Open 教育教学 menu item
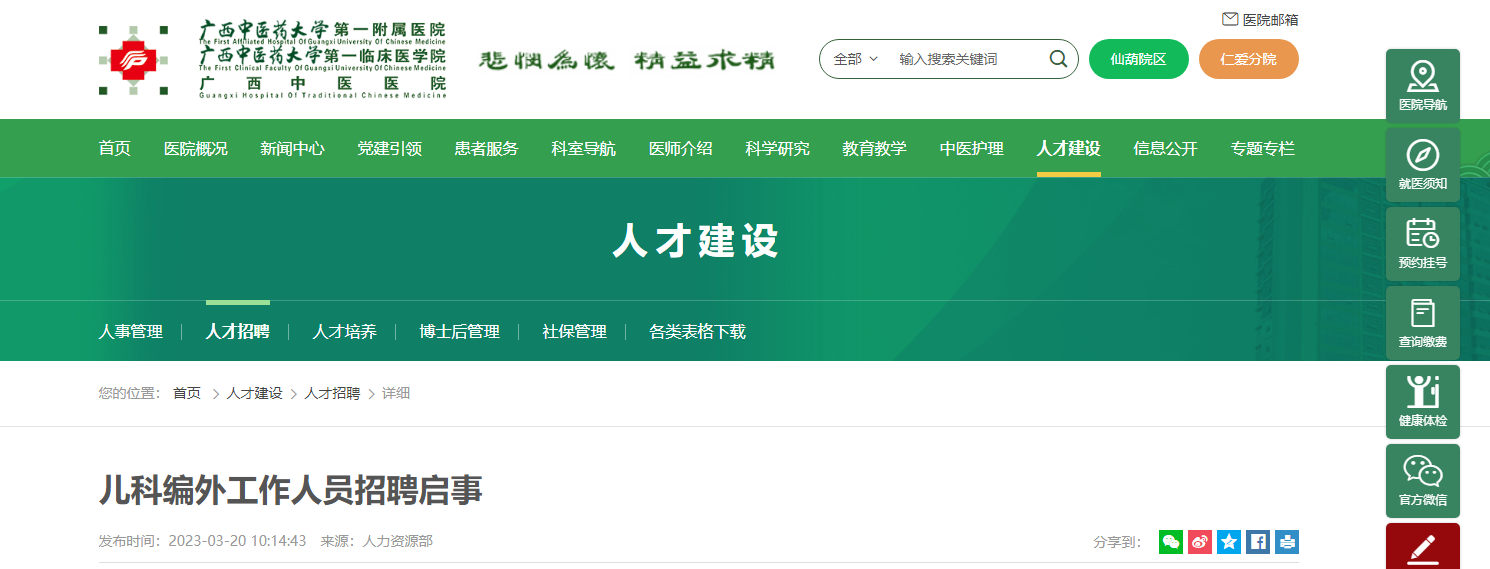This screenshot has height=569, width=1490. pyautogui.click(x=875, y=148)
